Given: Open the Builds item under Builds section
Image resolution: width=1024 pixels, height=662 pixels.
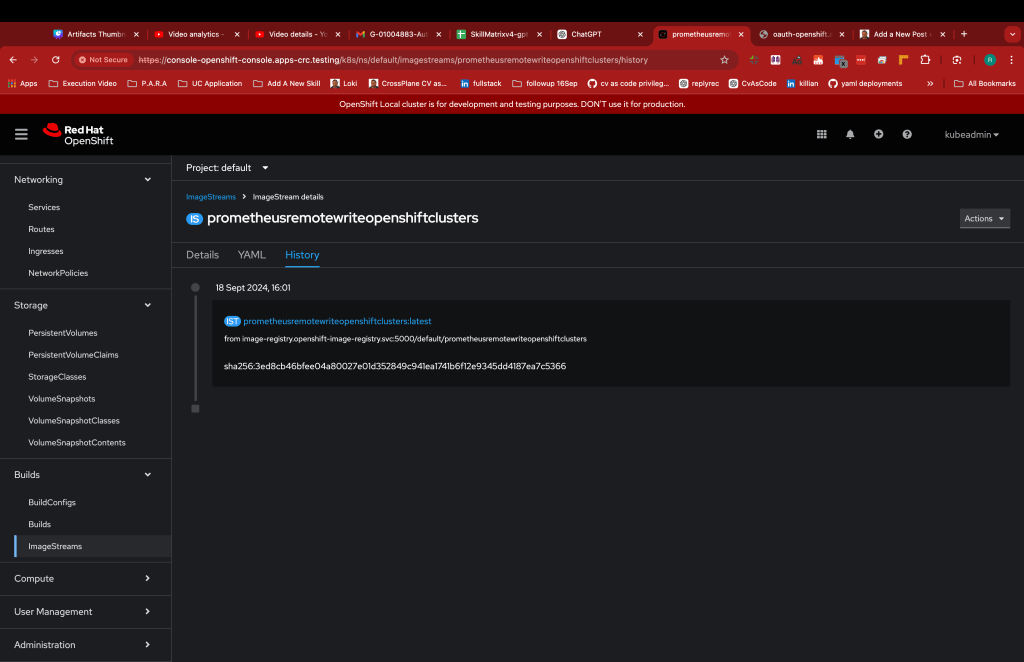Looking at the screenshot, I should (x=39, y=524).
